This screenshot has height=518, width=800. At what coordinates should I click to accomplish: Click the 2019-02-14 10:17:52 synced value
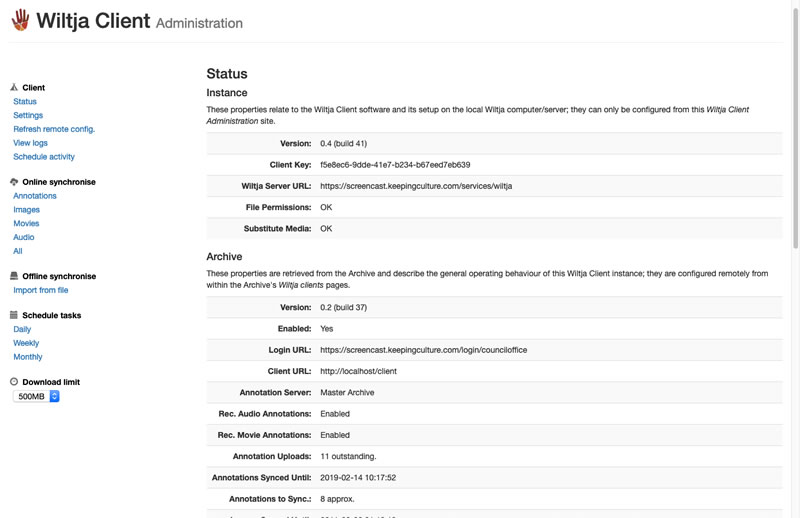(358, 478)
